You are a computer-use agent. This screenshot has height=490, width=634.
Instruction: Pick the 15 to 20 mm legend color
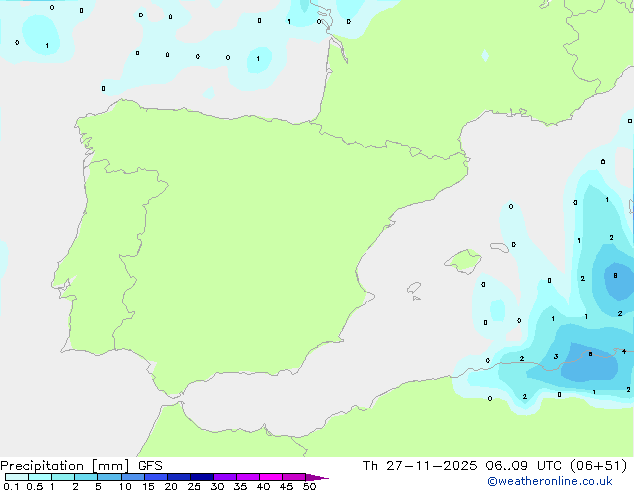(x=155, y=477)
